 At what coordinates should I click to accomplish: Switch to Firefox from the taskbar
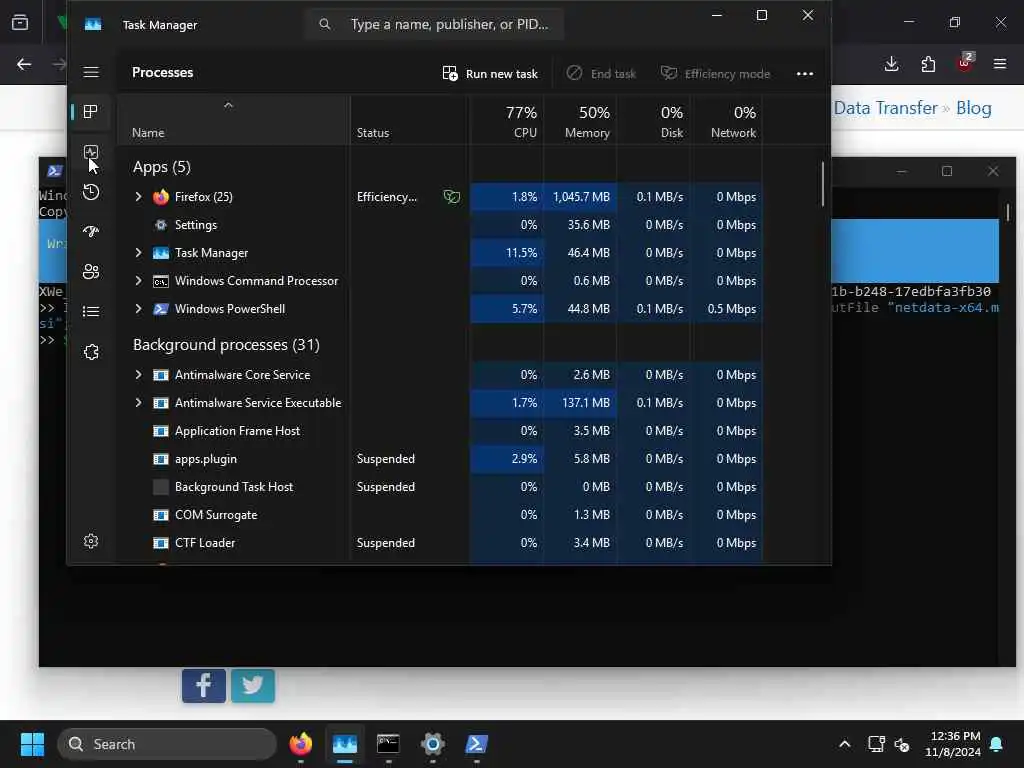click(x=300, y=744)
